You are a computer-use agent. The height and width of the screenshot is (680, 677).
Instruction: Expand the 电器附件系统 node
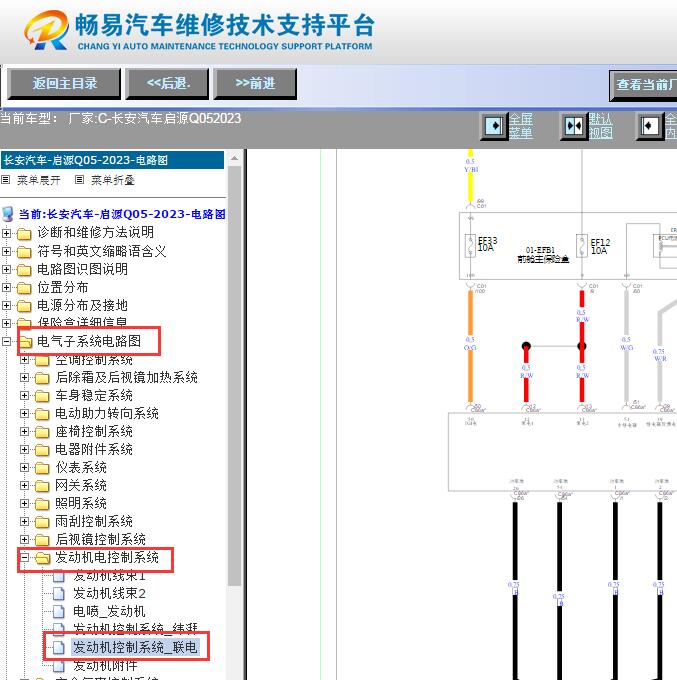tap(24, 450)
